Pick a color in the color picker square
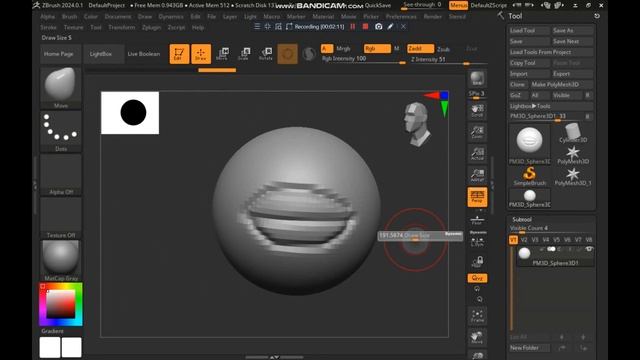Viewport: 640px width, 360px height. tap(61, 304)
